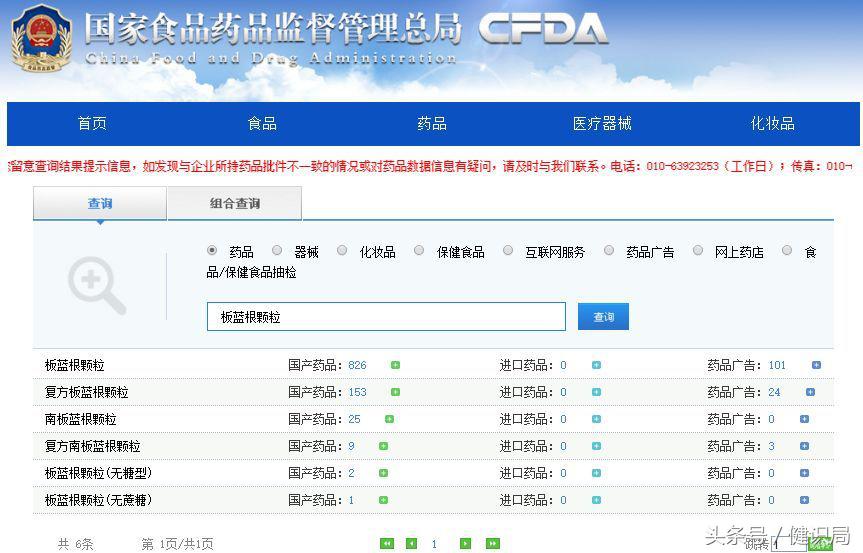The height and width of the screenshot is (553, 863).
Task: Select the 网上药店 radio button
Action: point(697,250)
